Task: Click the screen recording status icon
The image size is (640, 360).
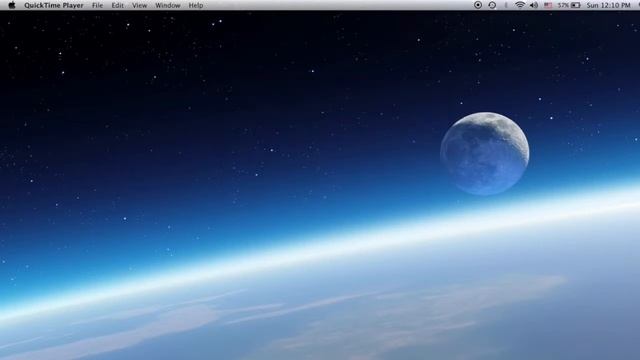Action: click(x=478, y=5)
